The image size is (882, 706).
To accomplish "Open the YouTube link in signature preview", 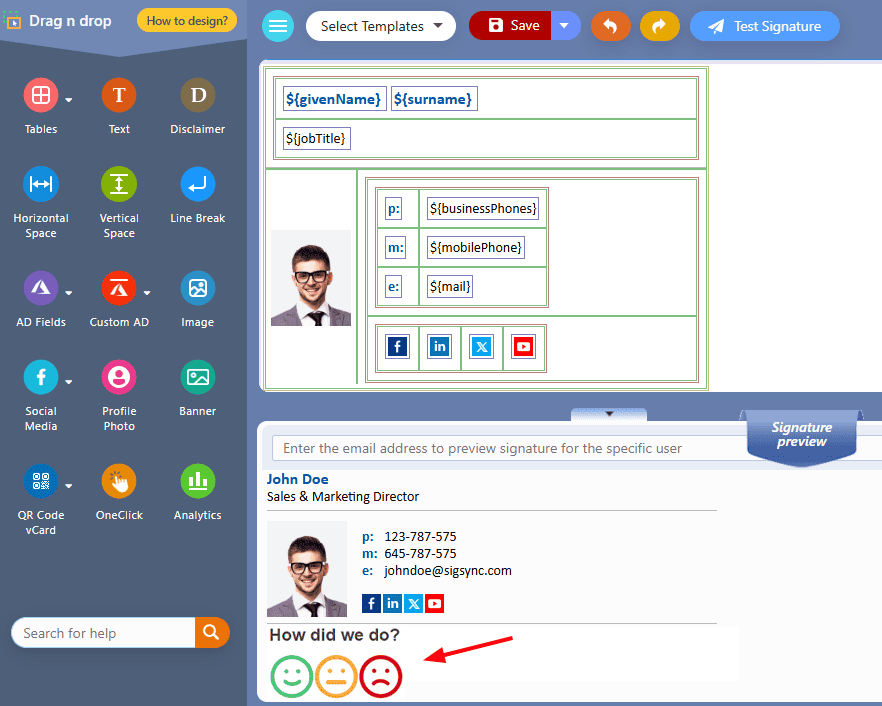I will pyautogui.click(x=434, y=604).
